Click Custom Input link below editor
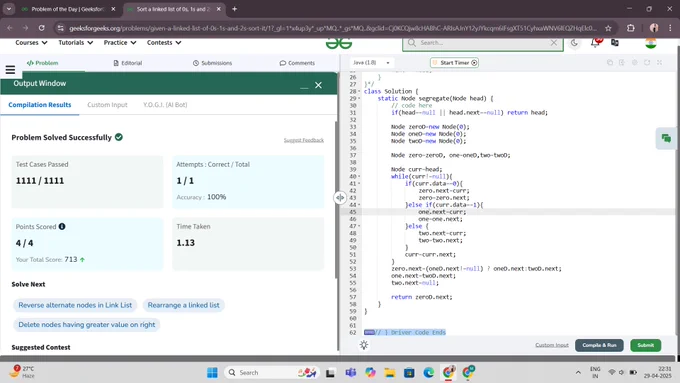This screenshot has height=383, width=680. pyautogui.click(x=552, y=345)
